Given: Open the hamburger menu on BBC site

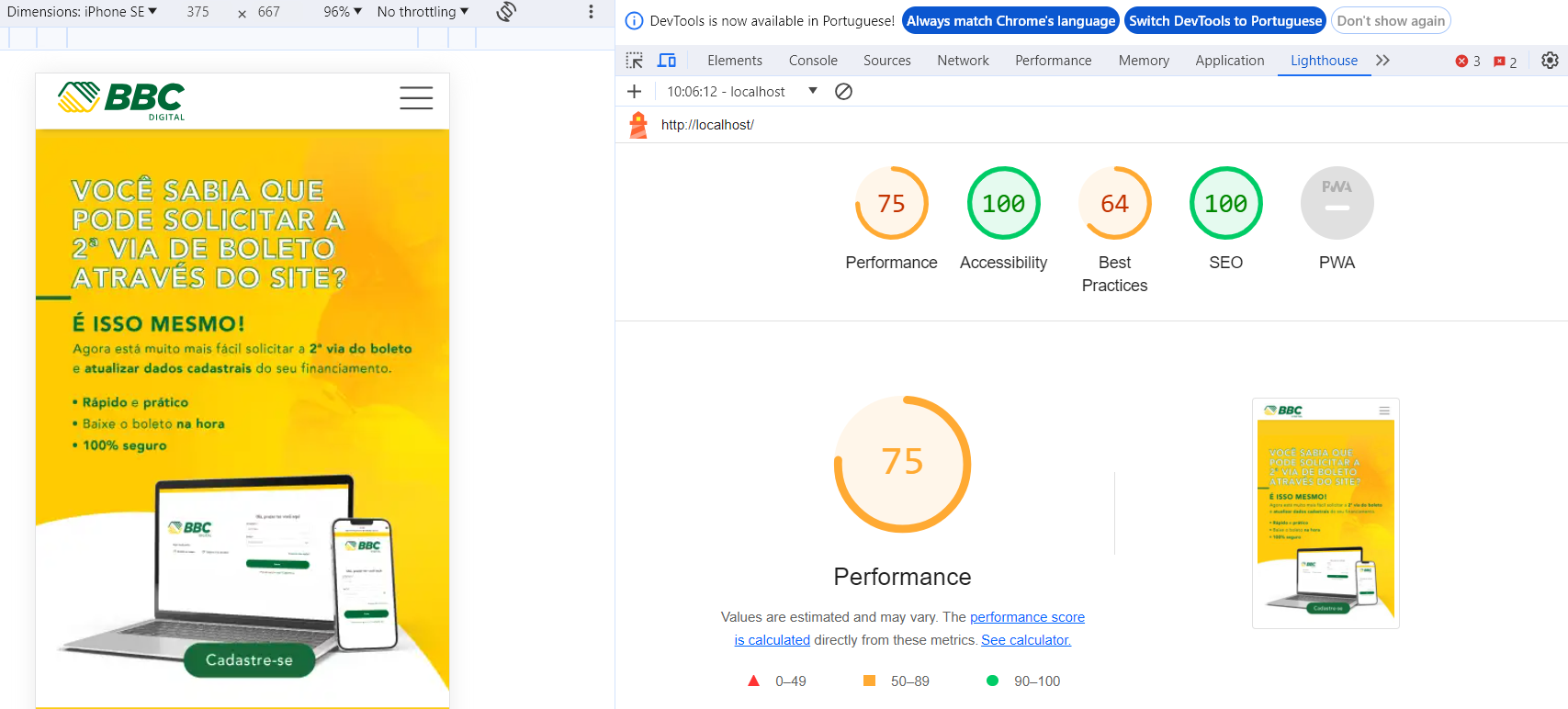Looking at the screenshot, I should (416, 98).
